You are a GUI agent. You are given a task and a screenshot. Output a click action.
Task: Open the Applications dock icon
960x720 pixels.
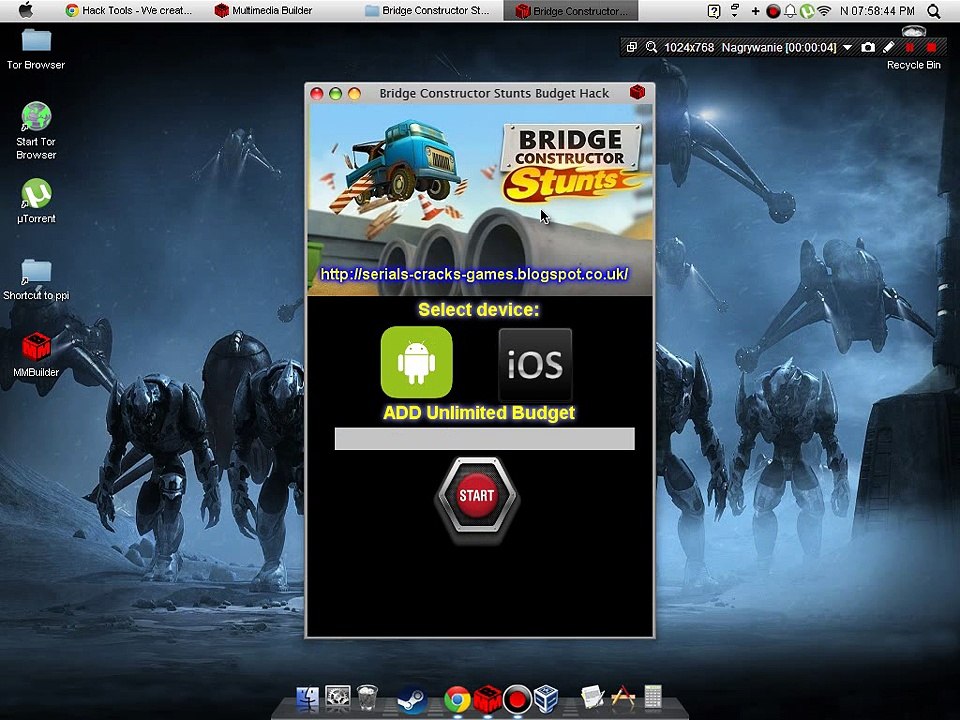click(623, 697)
